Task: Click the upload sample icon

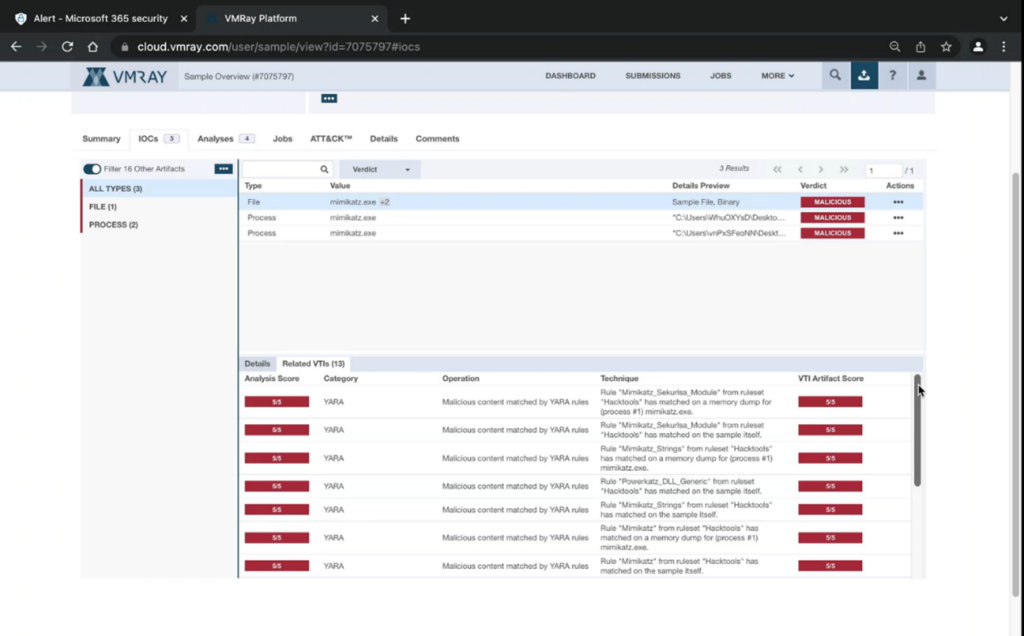Action: pos(863,76)
